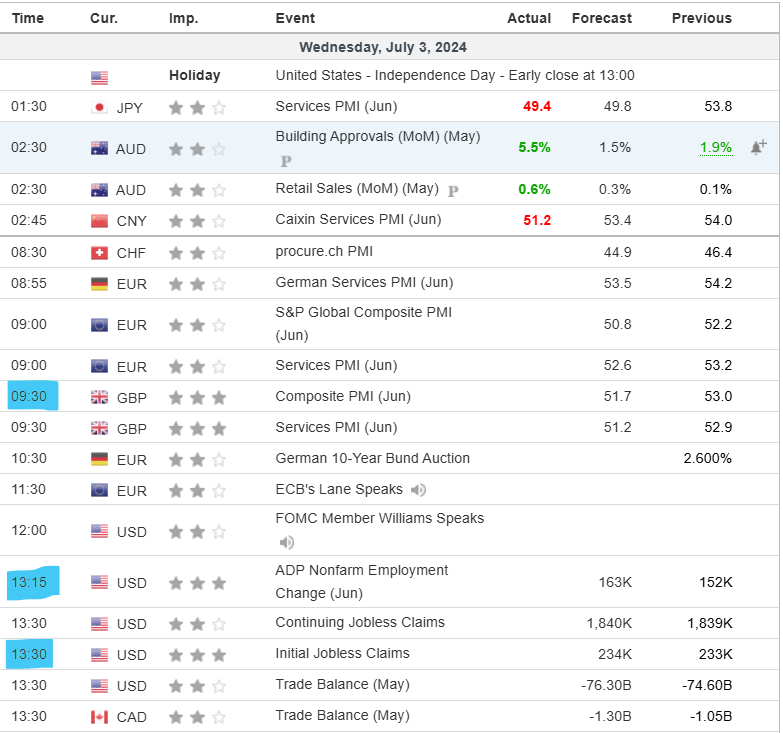
Task: Click the Imp. column header
Action: click(x=183, y=18)
